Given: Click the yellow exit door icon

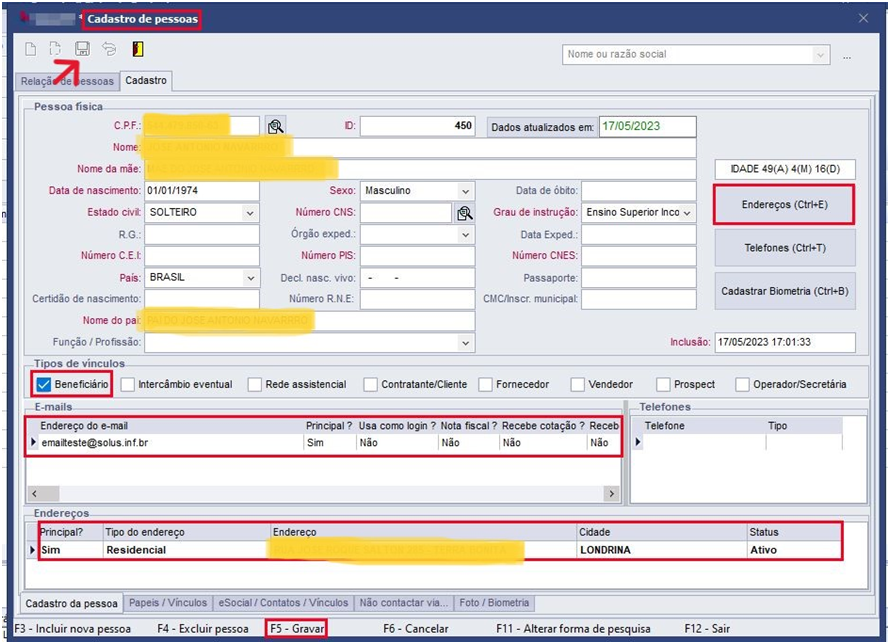Looking at the screenshot, I should [x=138, y=49].
